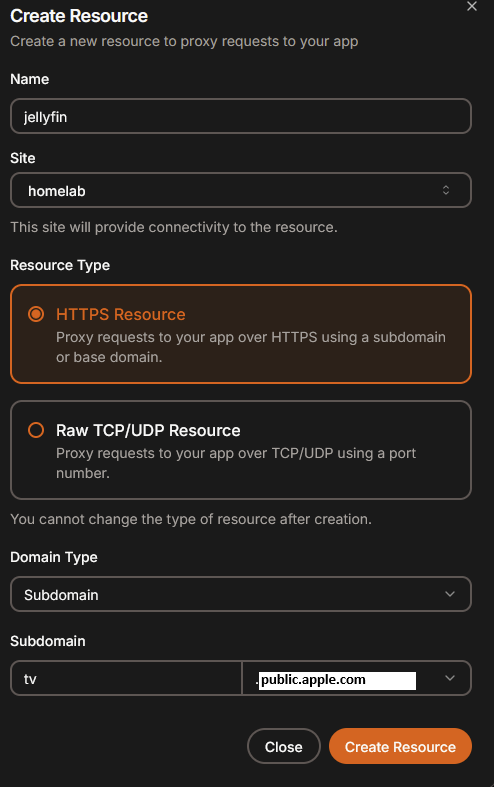The image size is (494, 787).
Task: Open the homelab Site dropdown
Action: pos(241,190)
